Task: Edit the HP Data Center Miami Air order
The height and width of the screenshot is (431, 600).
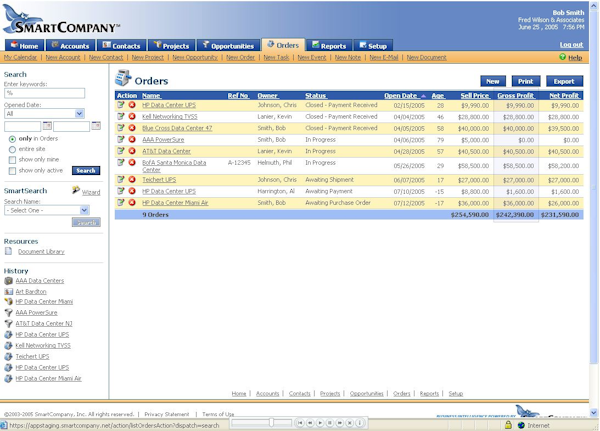Action: coord(121,202)
